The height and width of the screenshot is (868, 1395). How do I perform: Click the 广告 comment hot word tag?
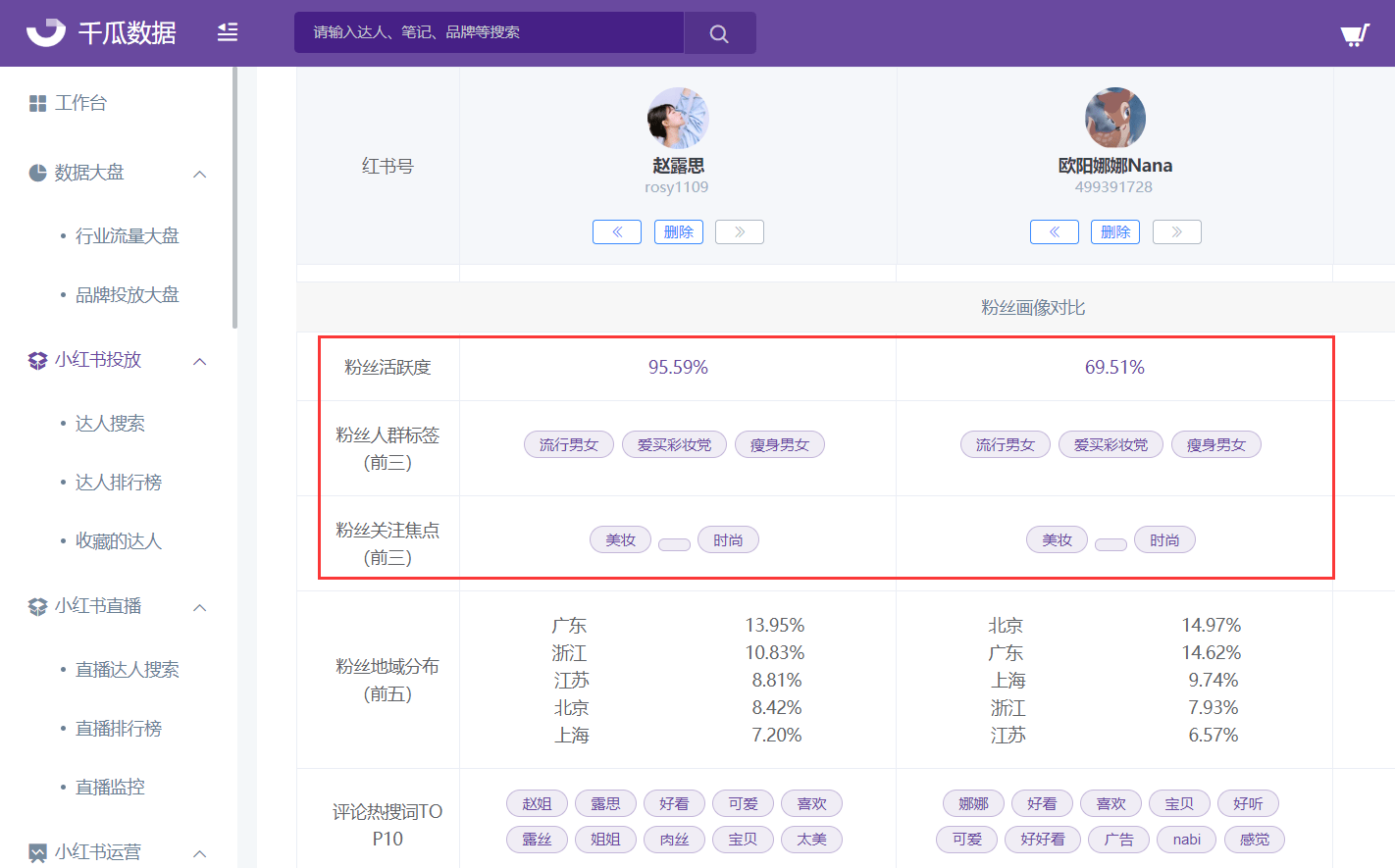1118,839
